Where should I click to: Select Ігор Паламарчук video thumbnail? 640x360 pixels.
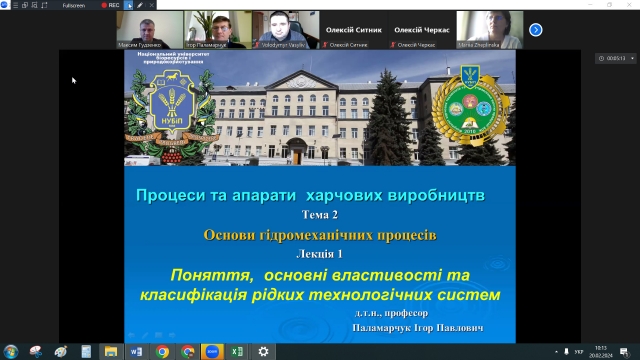click(218, 30)
